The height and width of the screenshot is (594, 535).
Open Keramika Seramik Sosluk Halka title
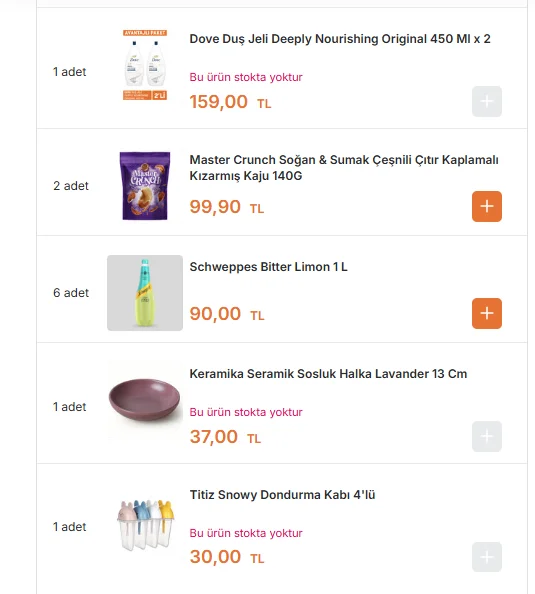coord(328,374)
